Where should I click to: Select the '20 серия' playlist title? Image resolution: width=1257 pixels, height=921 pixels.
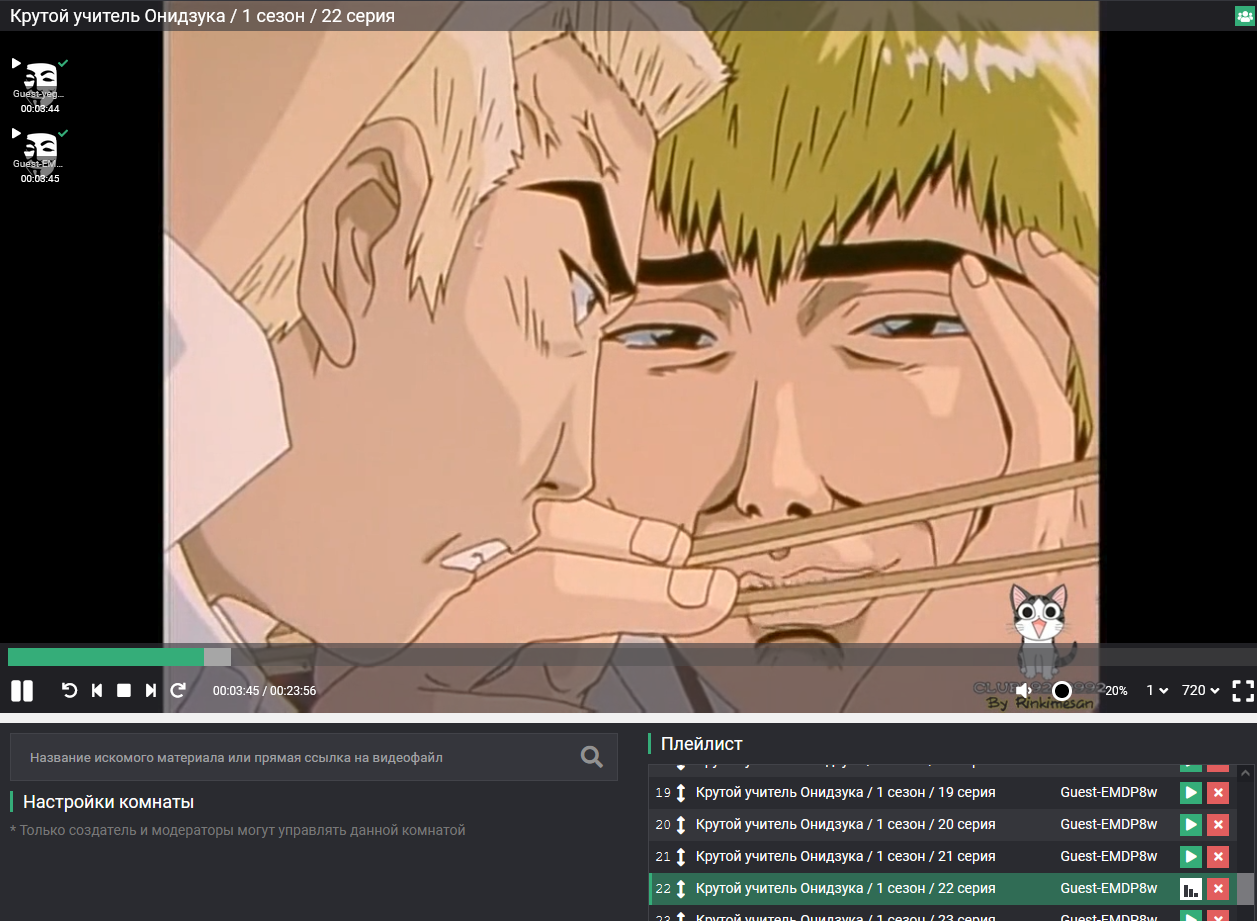[845, 825]
